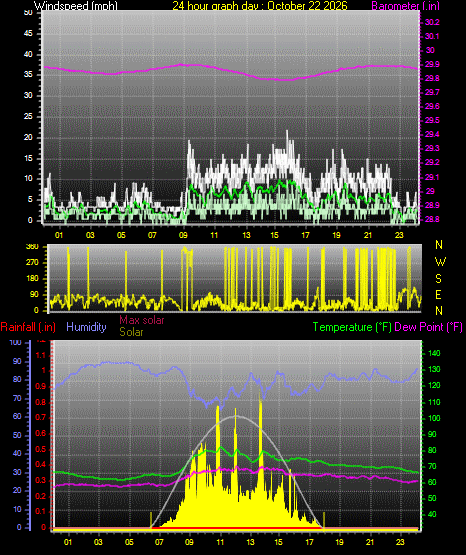Click hour "09" under the windspeed chart
Viewport: 466px width, 555px height.
tap(184, 235)
